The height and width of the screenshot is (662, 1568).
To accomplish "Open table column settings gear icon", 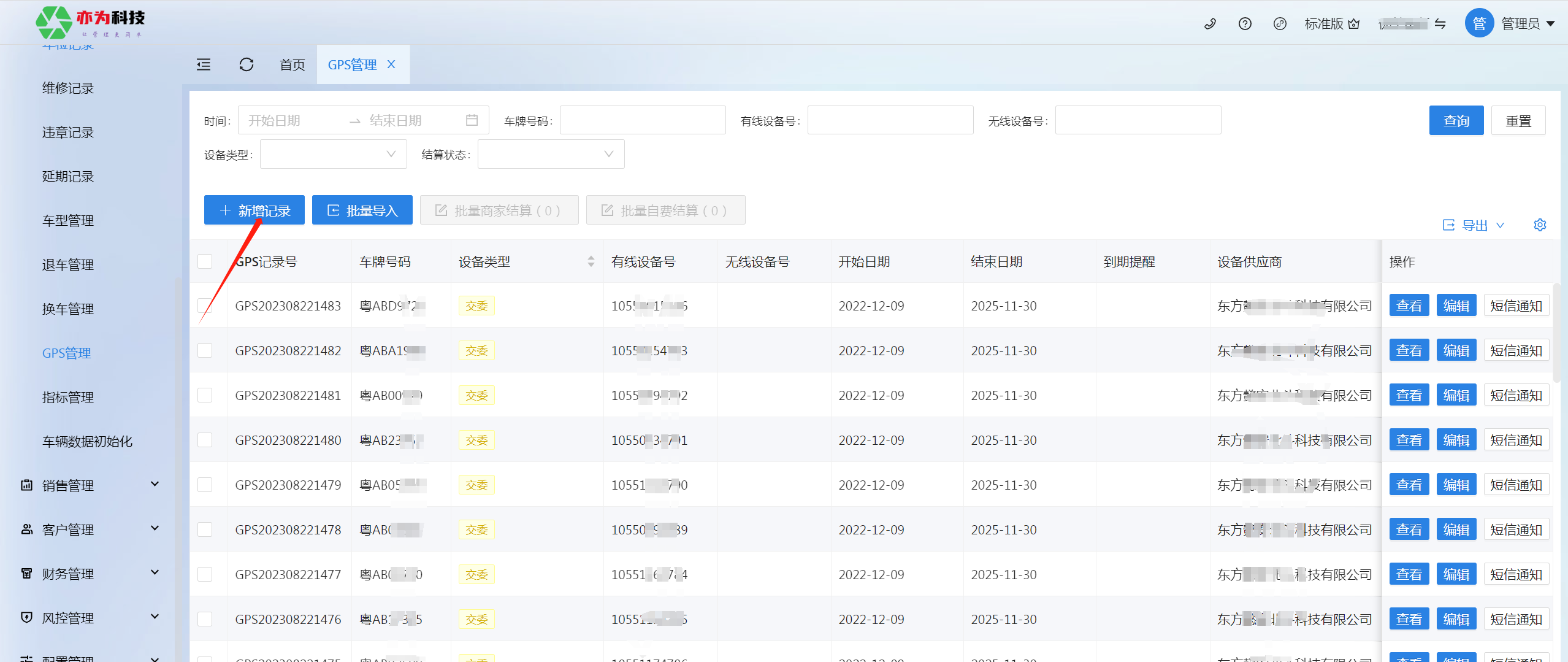I will (x=1540, y=225).
